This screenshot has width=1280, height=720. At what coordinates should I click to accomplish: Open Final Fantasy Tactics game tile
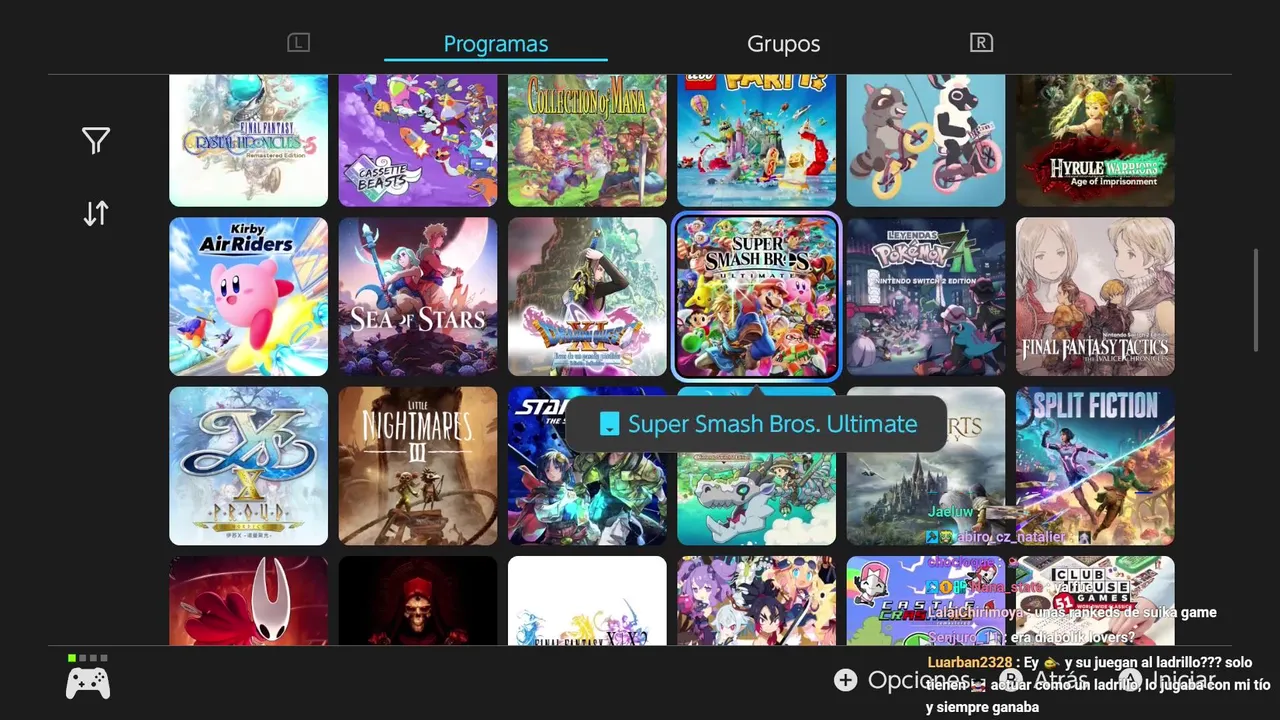coord(1095,297)
